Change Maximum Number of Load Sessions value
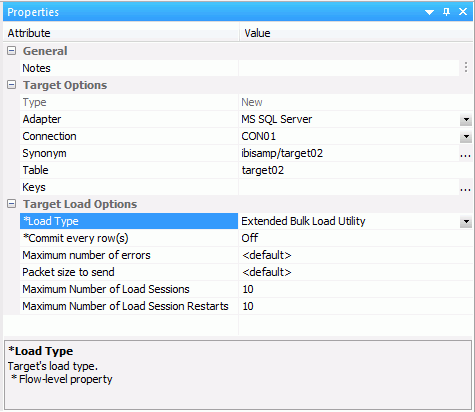 click(355, 289)
